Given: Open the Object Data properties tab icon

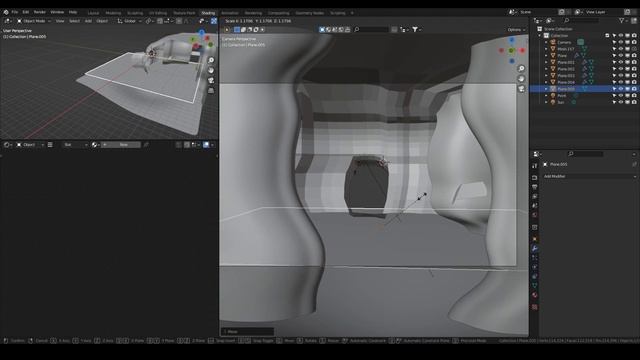Looking at the screenshot, I should (x=535, y=286).
